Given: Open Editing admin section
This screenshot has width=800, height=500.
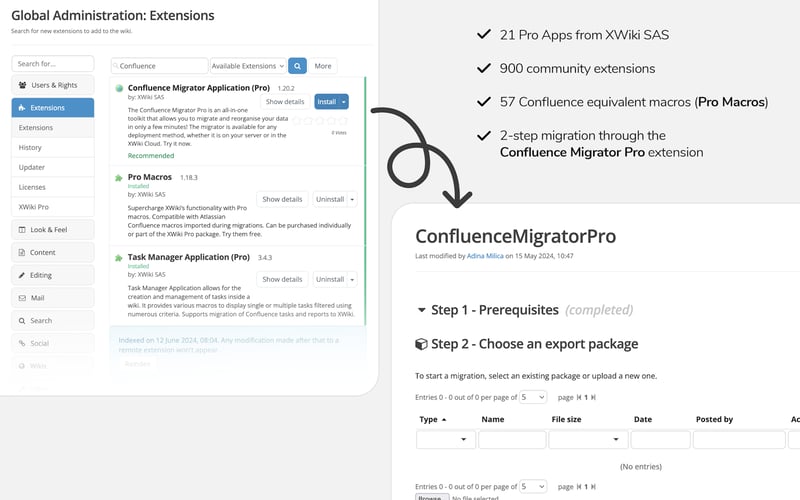Looking at the screenshot, I should point(53,275).
